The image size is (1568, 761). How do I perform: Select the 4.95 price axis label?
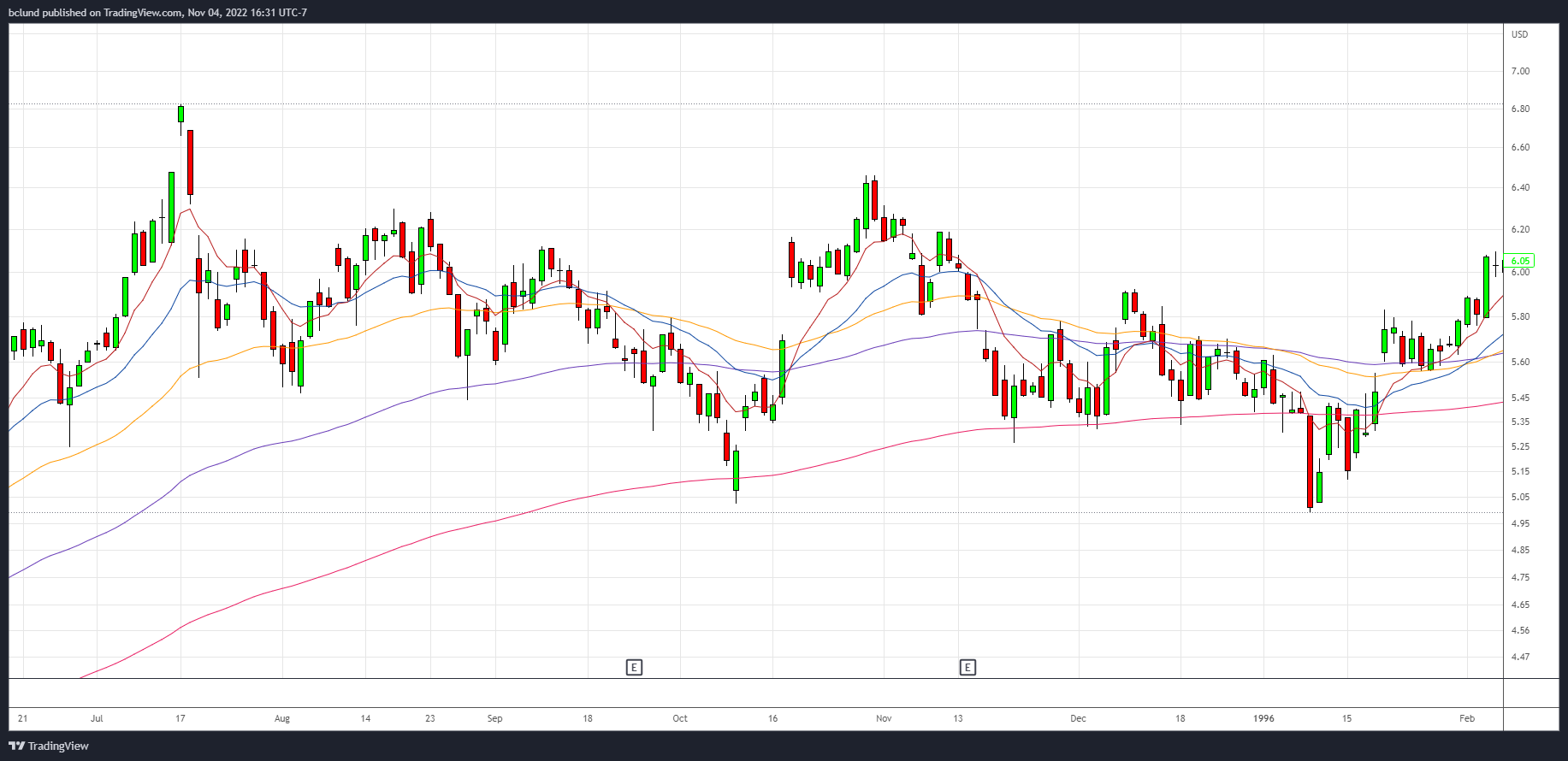pyautogui.click(x=1520, y=523)
